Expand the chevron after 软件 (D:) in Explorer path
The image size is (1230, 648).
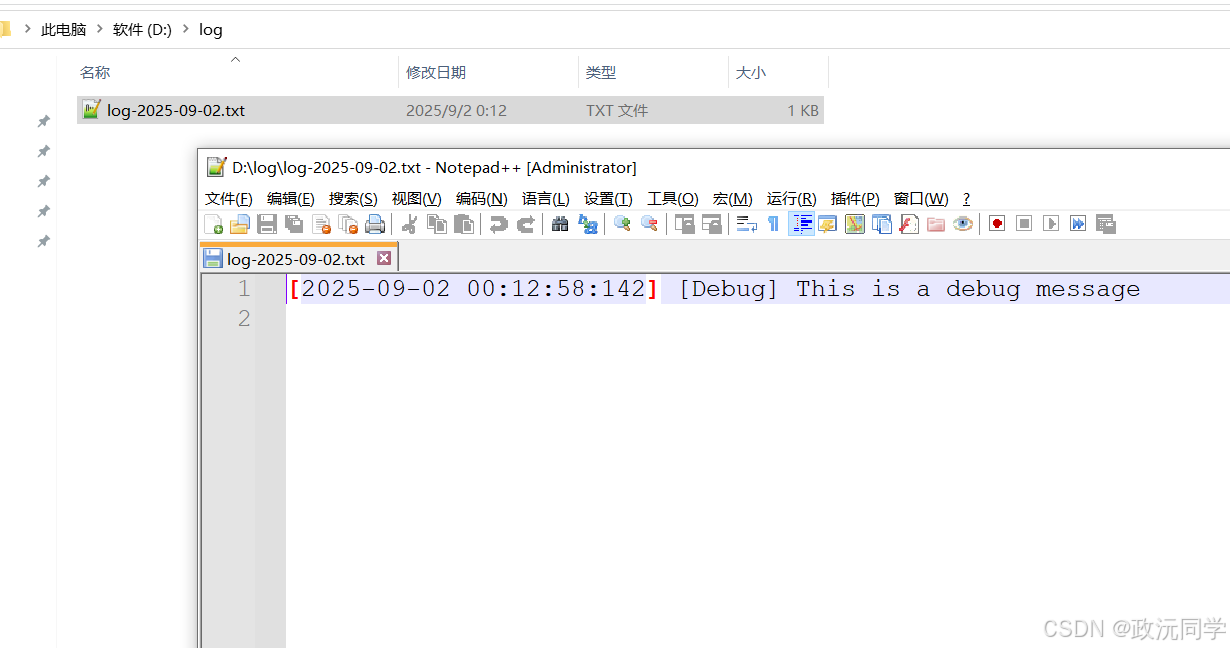click(186, 29)
